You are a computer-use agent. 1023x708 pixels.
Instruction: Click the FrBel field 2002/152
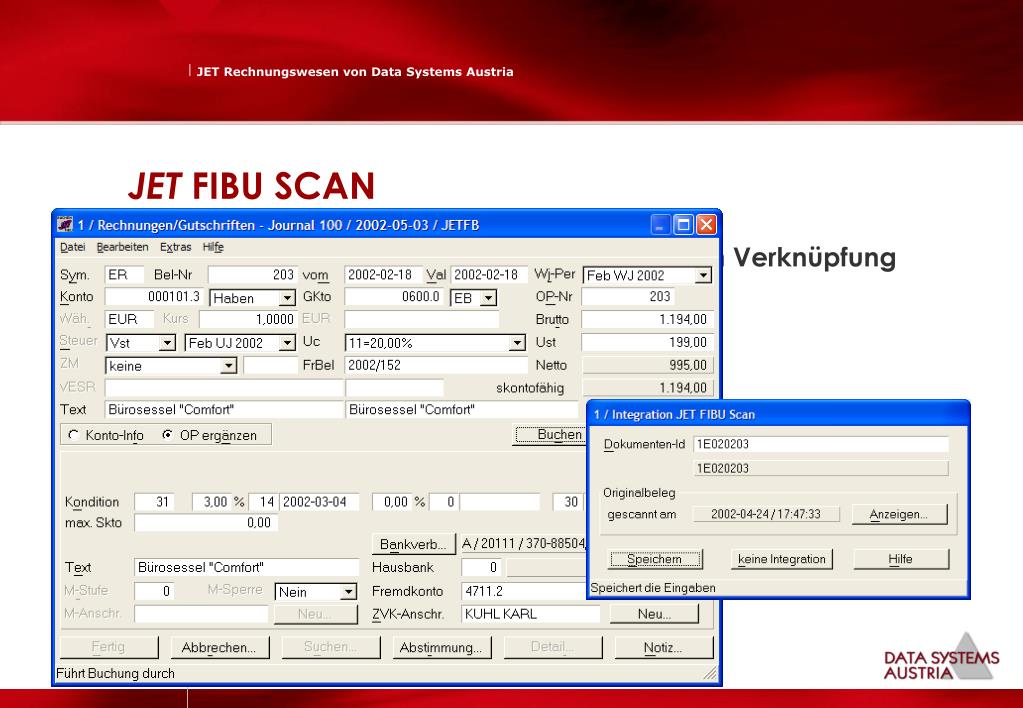tap(436, 365)
